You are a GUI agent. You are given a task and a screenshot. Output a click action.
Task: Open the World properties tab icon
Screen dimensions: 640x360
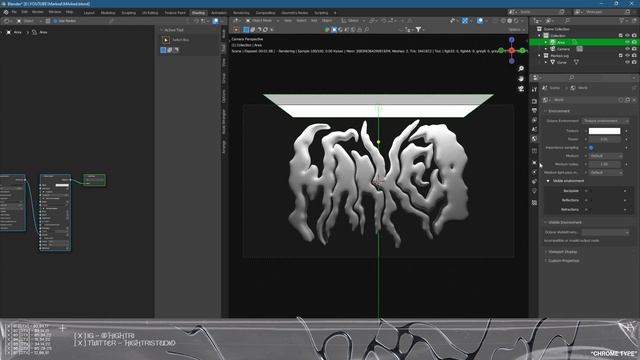pyautogui.click(x=534, y=139)
